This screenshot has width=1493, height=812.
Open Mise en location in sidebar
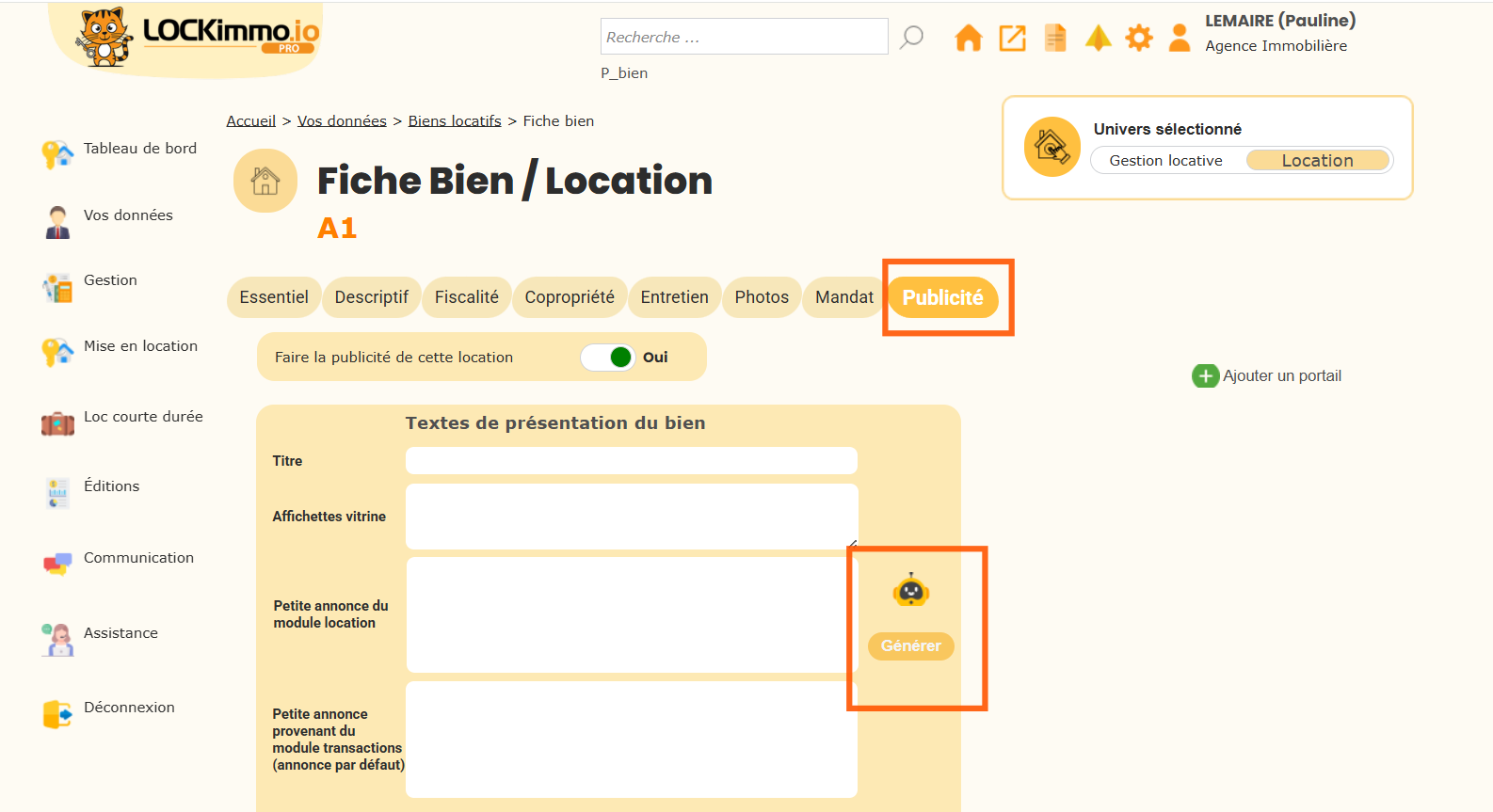(140, 346)
